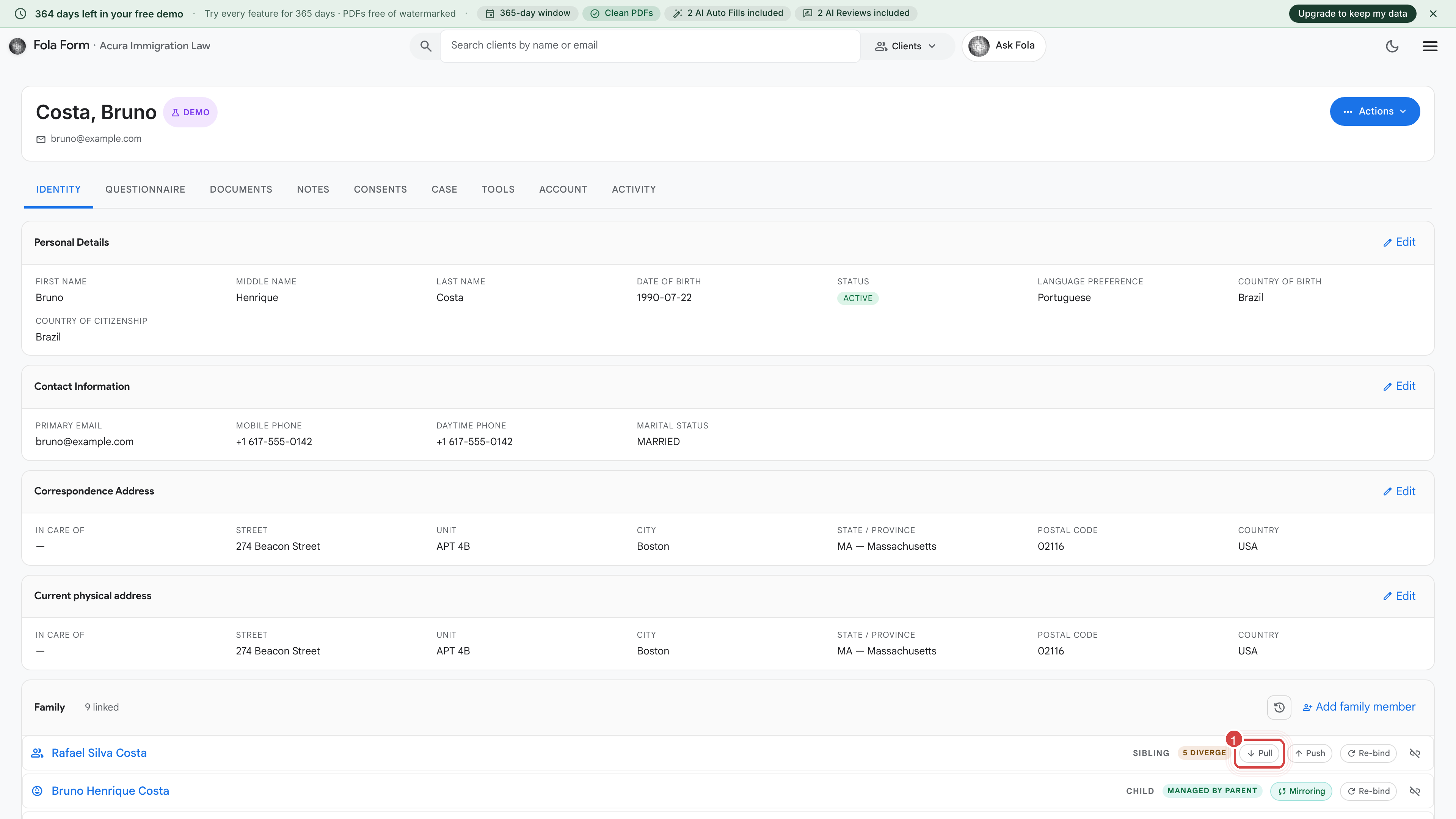
Task: Open the Tools tab
Action: click(x=498, y=189)
